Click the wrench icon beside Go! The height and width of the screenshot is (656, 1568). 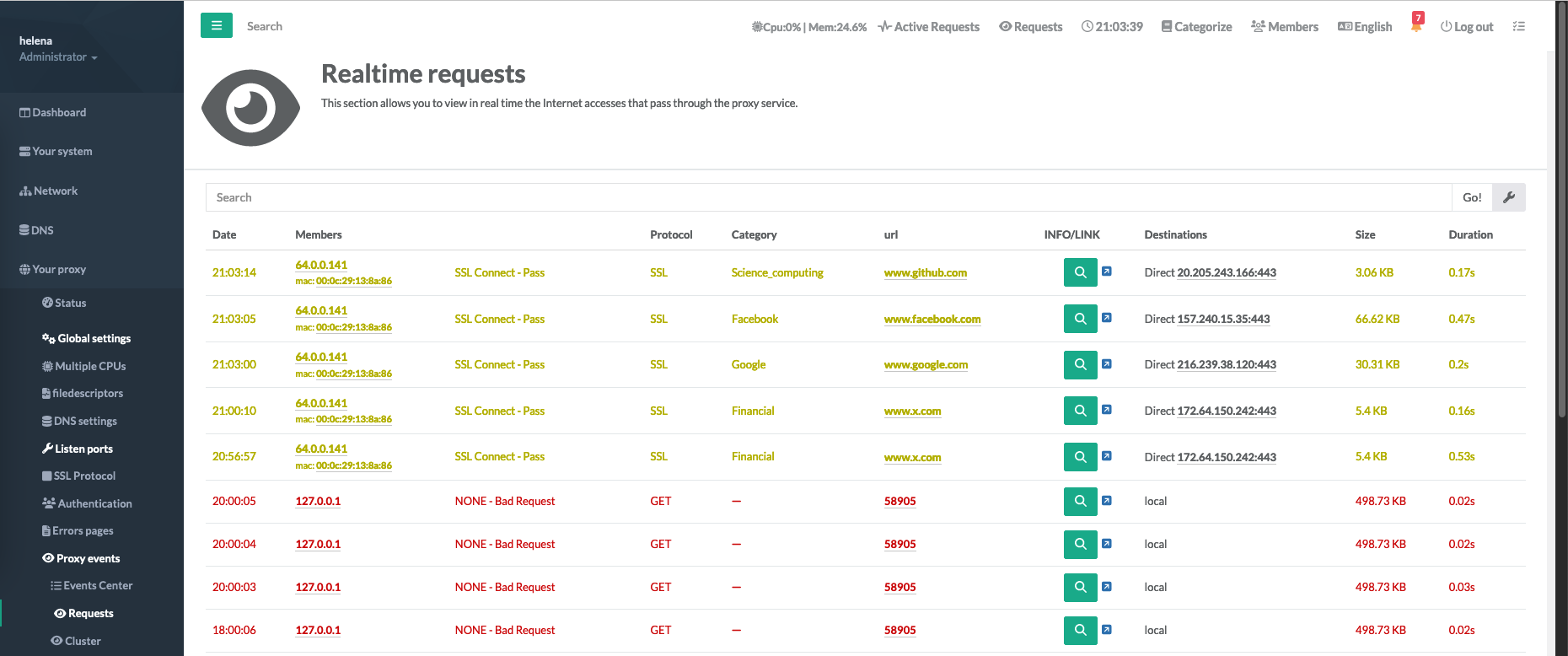point(1508,197)
